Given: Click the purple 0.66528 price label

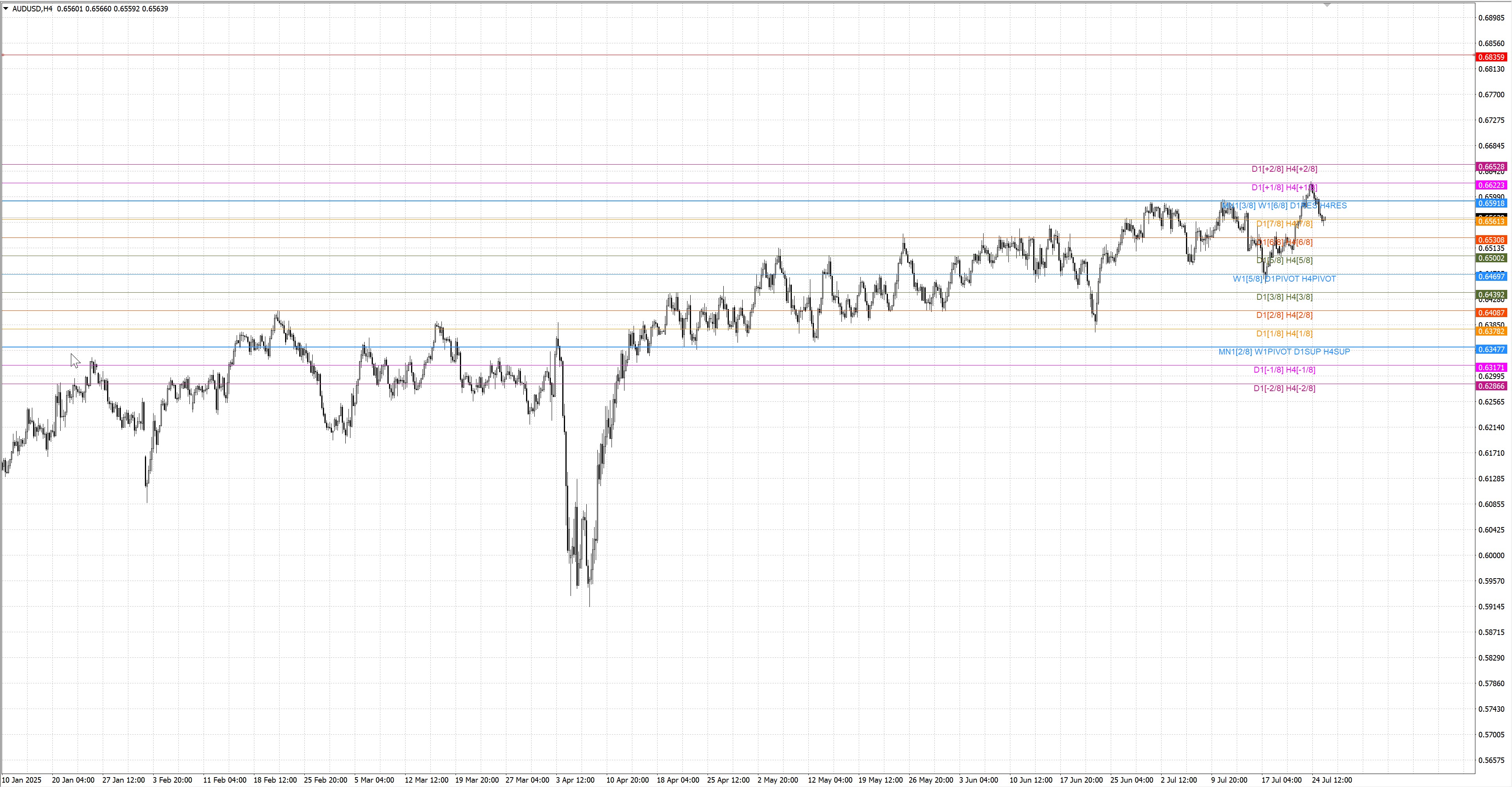Looking at the screenshot, I should click(1491, 167).
